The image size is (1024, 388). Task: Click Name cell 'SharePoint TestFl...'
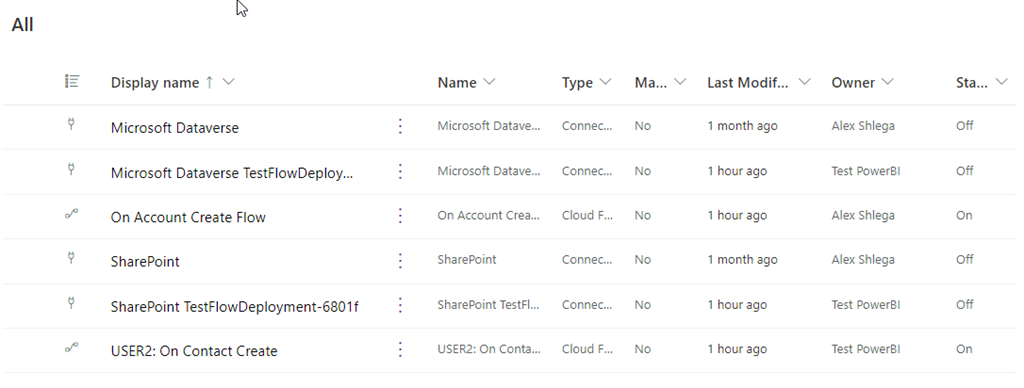488,304
